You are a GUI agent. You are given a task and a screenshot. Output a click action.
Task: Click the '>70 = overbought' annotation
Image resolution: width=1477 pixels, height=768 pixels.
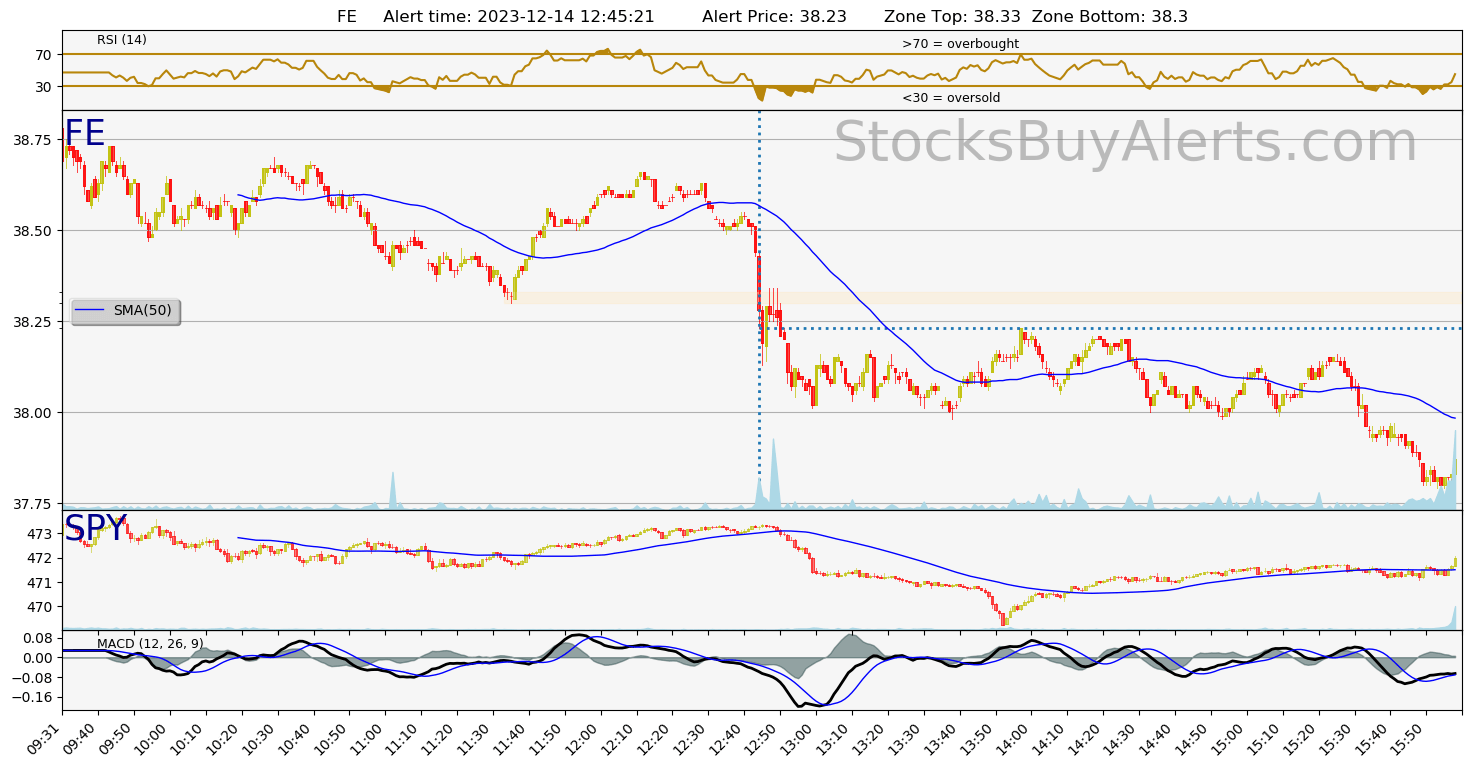click(x=960, y=44)
